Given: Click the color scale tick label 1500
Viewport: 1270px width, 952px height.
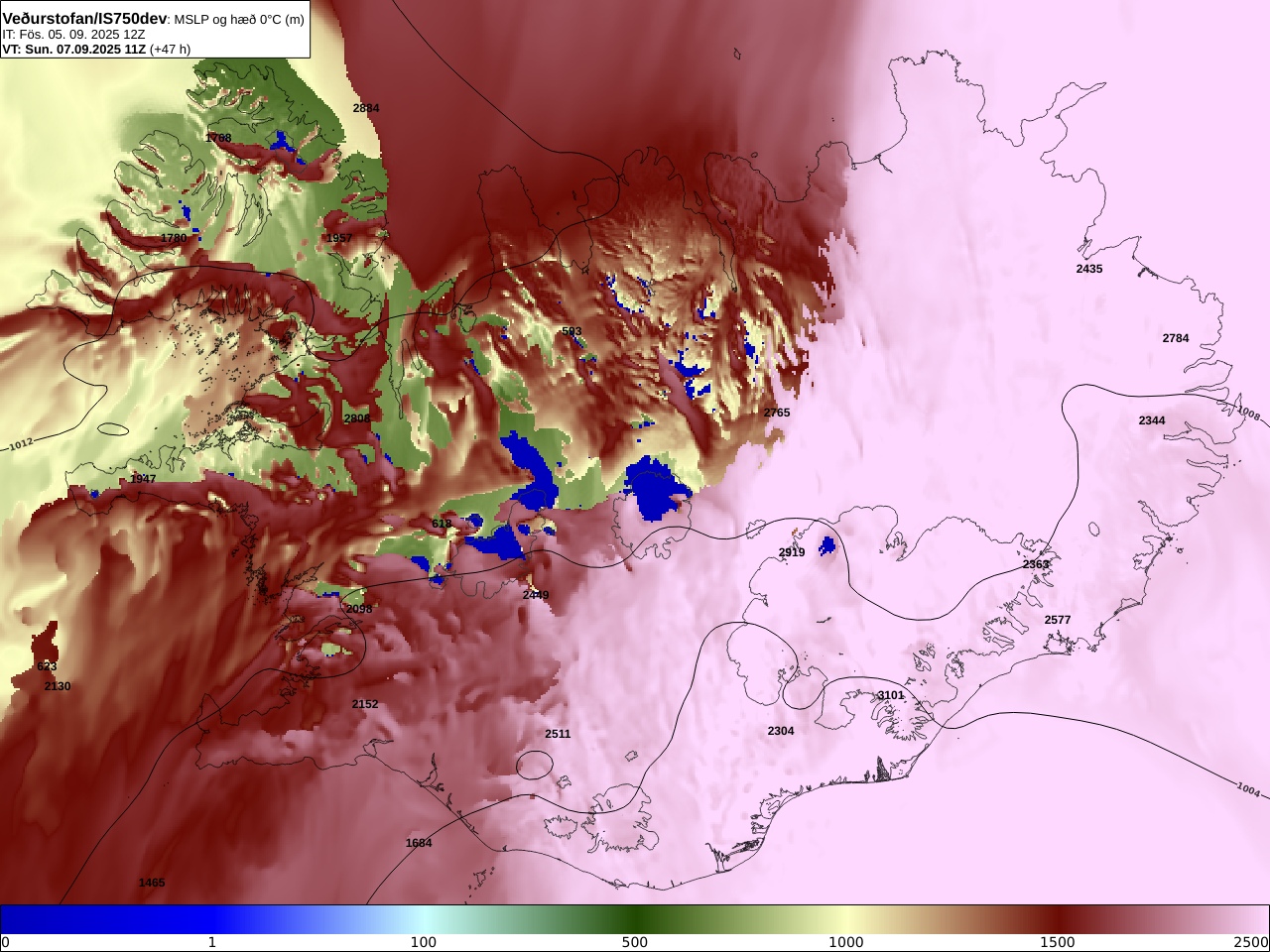Looking at the screenshot, I should (1058, 942).
